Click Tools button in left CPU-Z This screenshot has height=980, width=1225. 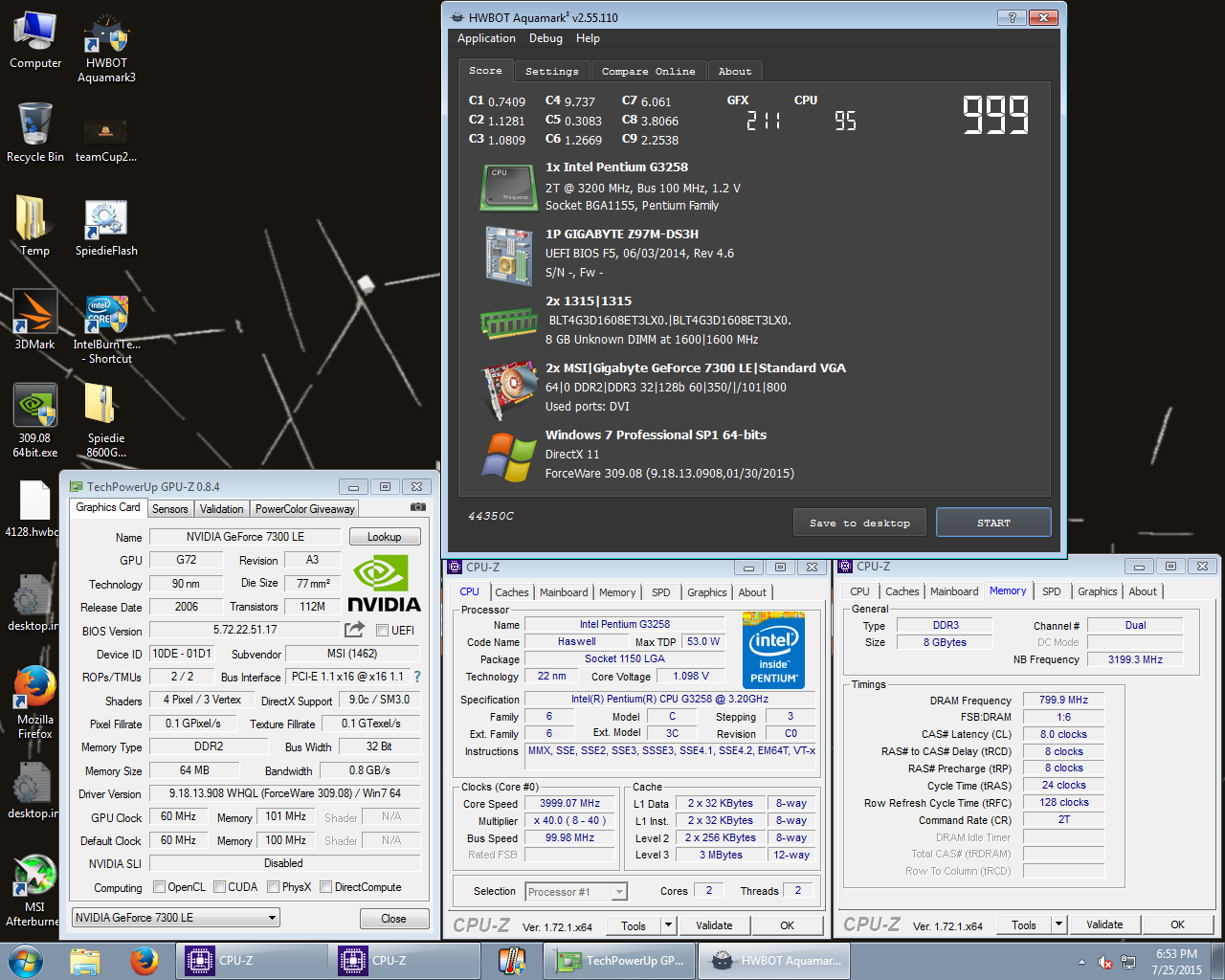point(634,924)
